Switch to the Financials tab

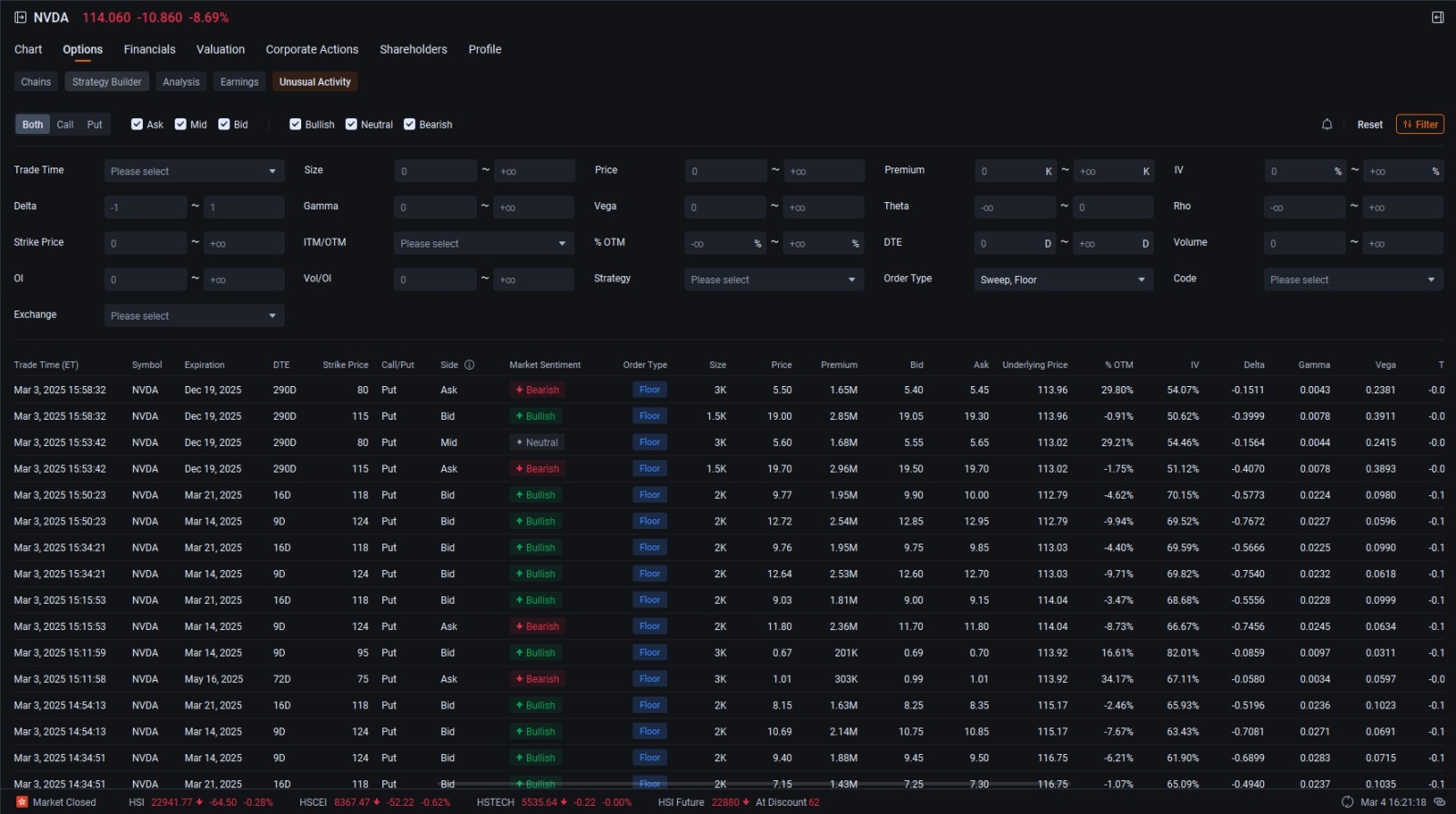pyautogui.click(x=149, y=49)
